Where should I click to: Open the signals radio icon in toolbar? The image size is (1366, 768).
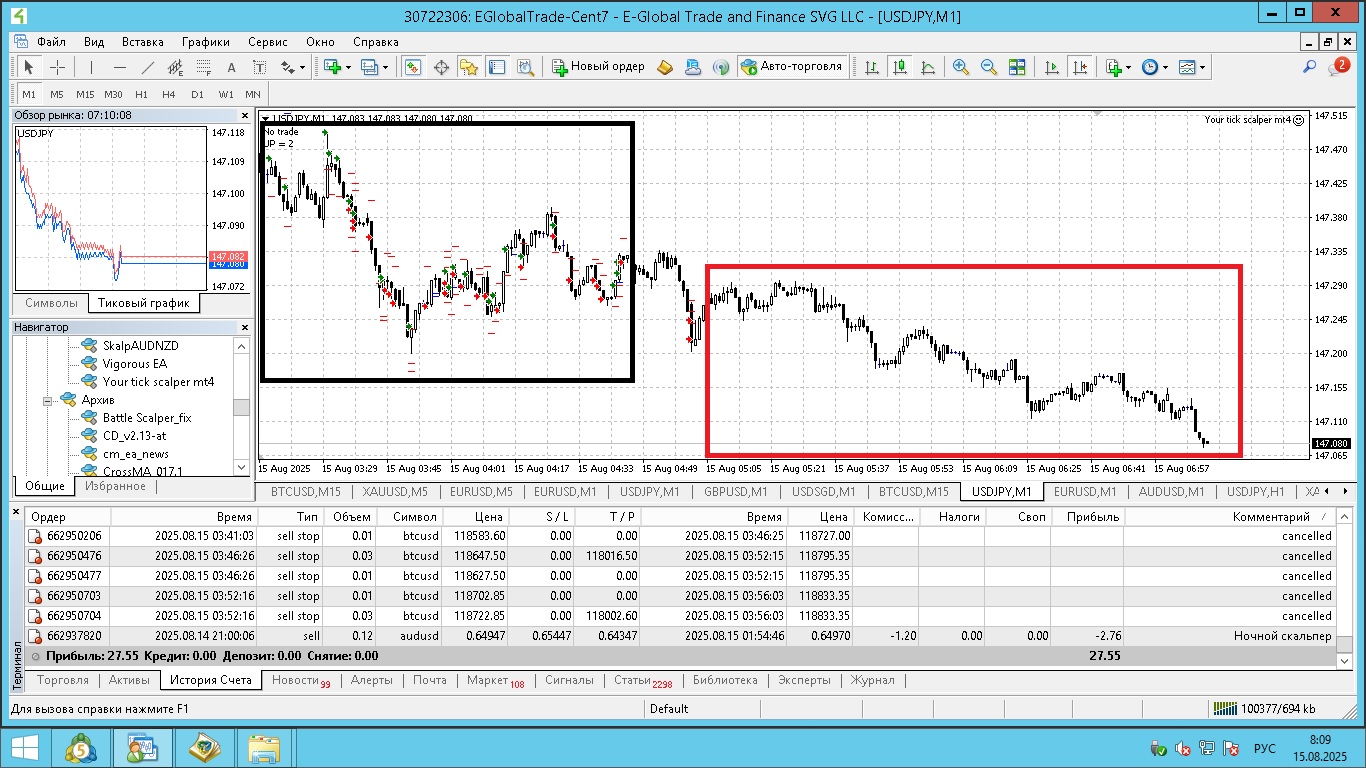[721, 67]
